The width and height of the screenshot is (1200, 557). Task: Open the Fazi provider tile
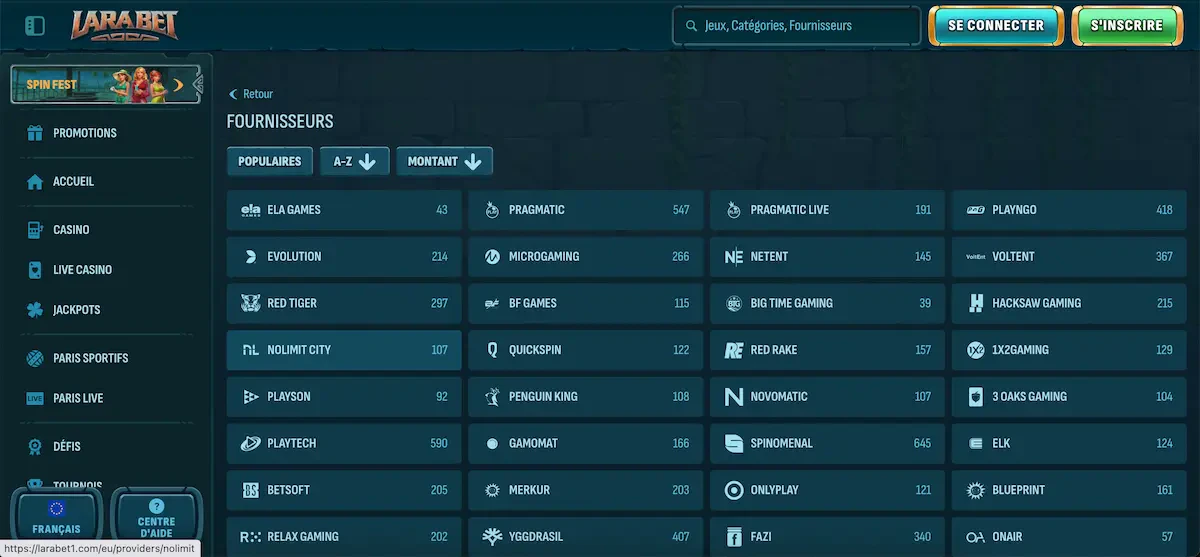point(827,537)
